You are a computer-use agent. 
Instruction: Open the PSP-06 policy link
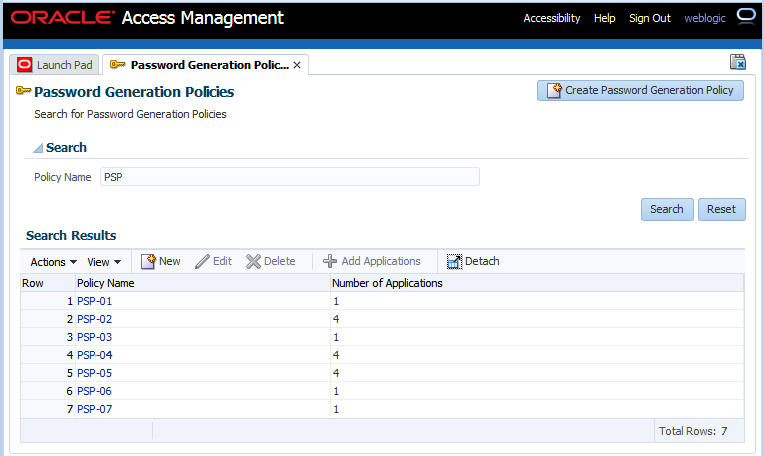pos(95,391)
